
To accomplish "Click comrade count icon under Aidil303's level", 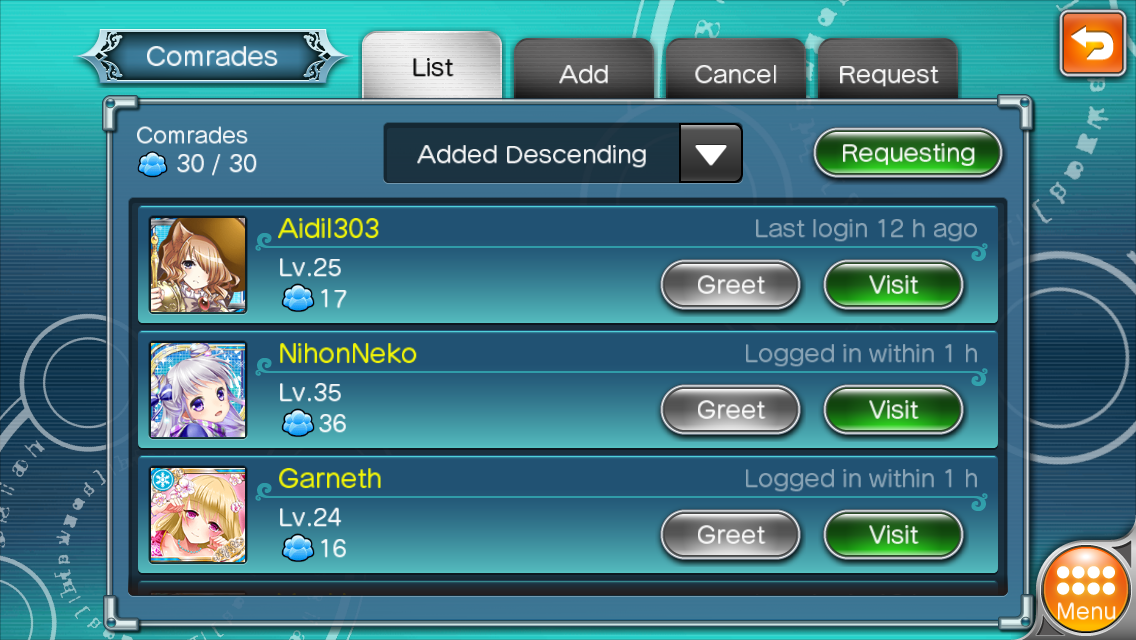I will click(x=298, y=298).
